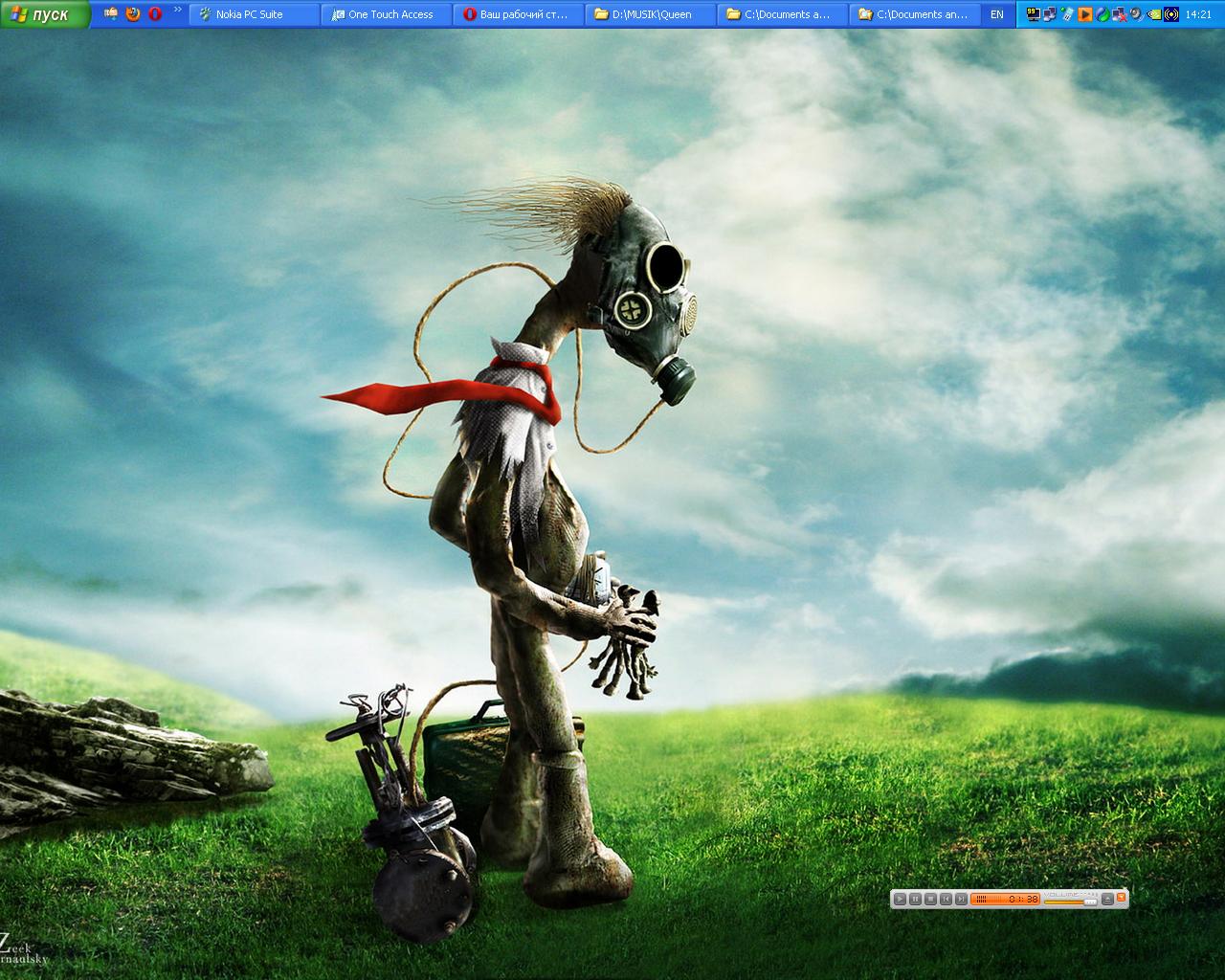Click the orange media player tray icon
The height and width of the screenshot is (980, 1225).
[1084, 14]
